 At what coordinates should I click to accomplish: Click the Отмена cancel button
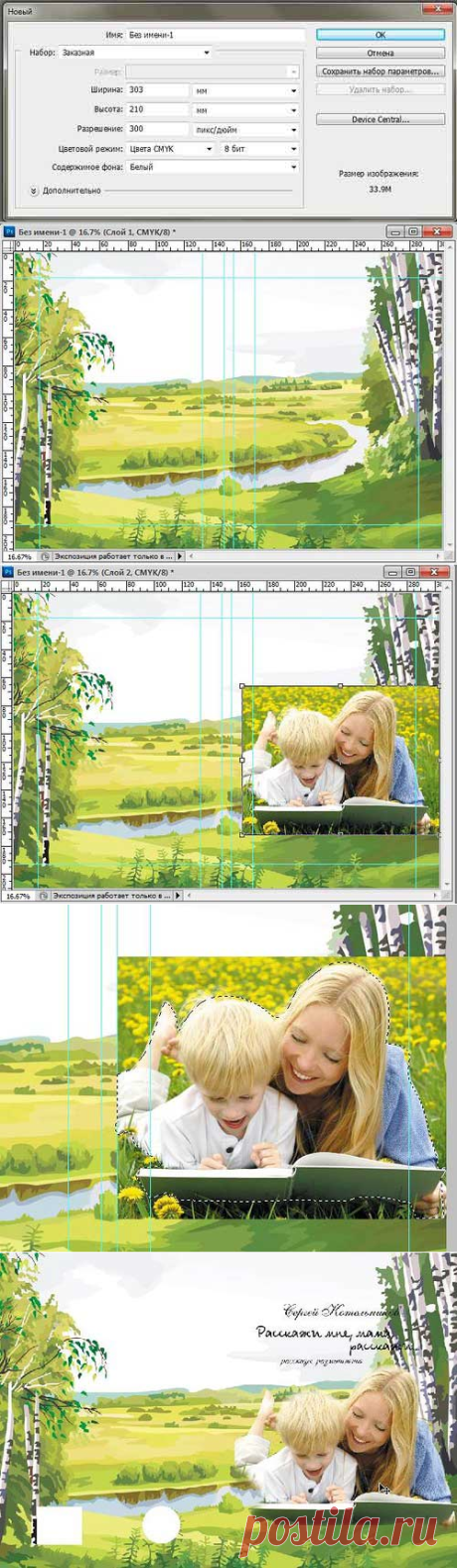point(381,53)
